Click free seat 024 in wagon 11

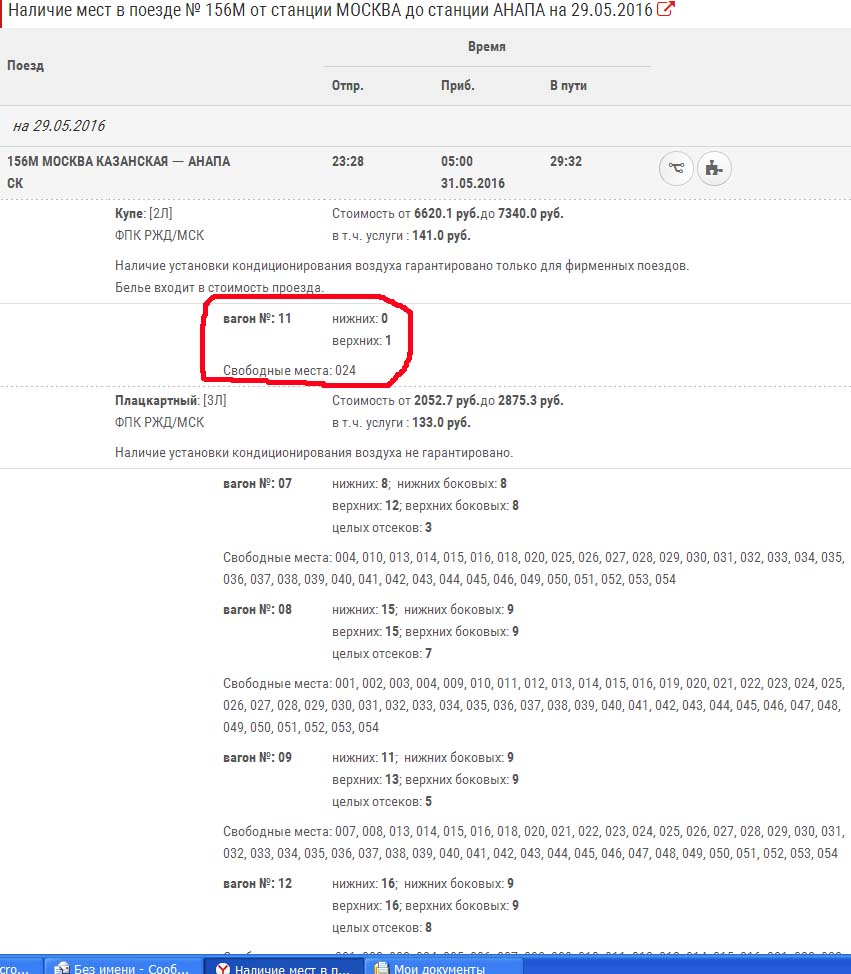[345, 371]
